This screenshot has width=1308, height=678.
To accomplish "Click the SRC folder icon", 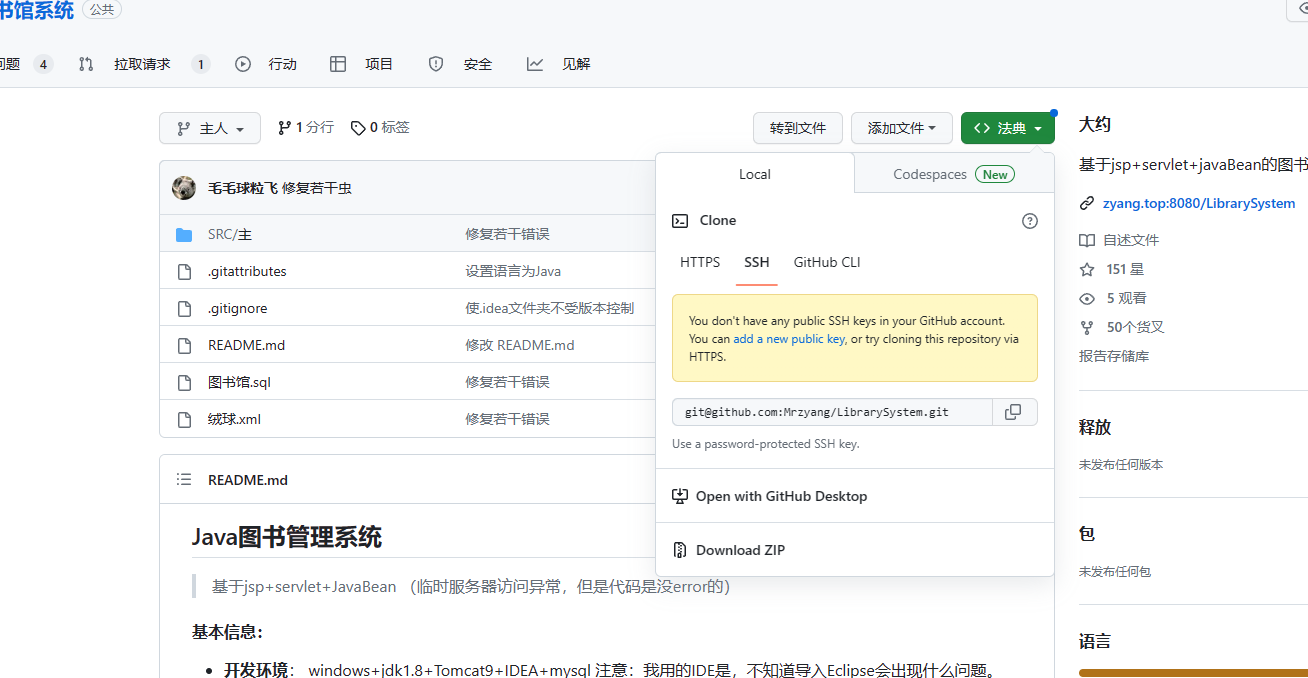I will pyautogui.click(x=184, y=235).
